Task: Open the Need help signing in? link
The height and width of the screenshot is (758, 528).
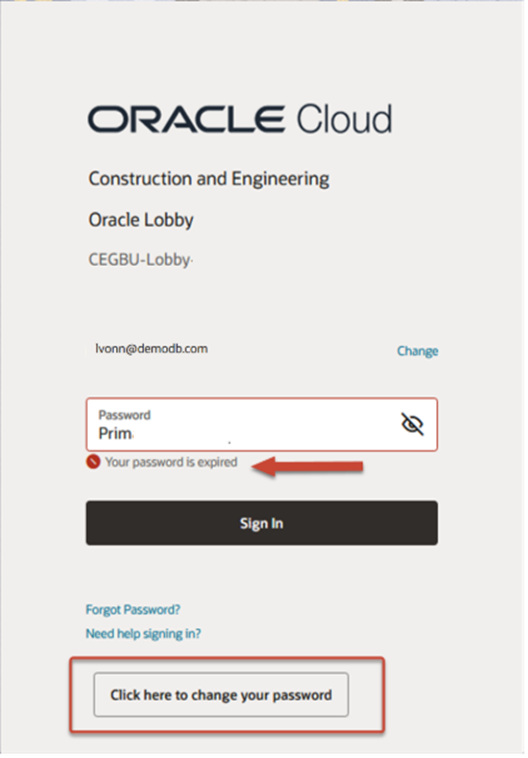Action: (143, 633)
